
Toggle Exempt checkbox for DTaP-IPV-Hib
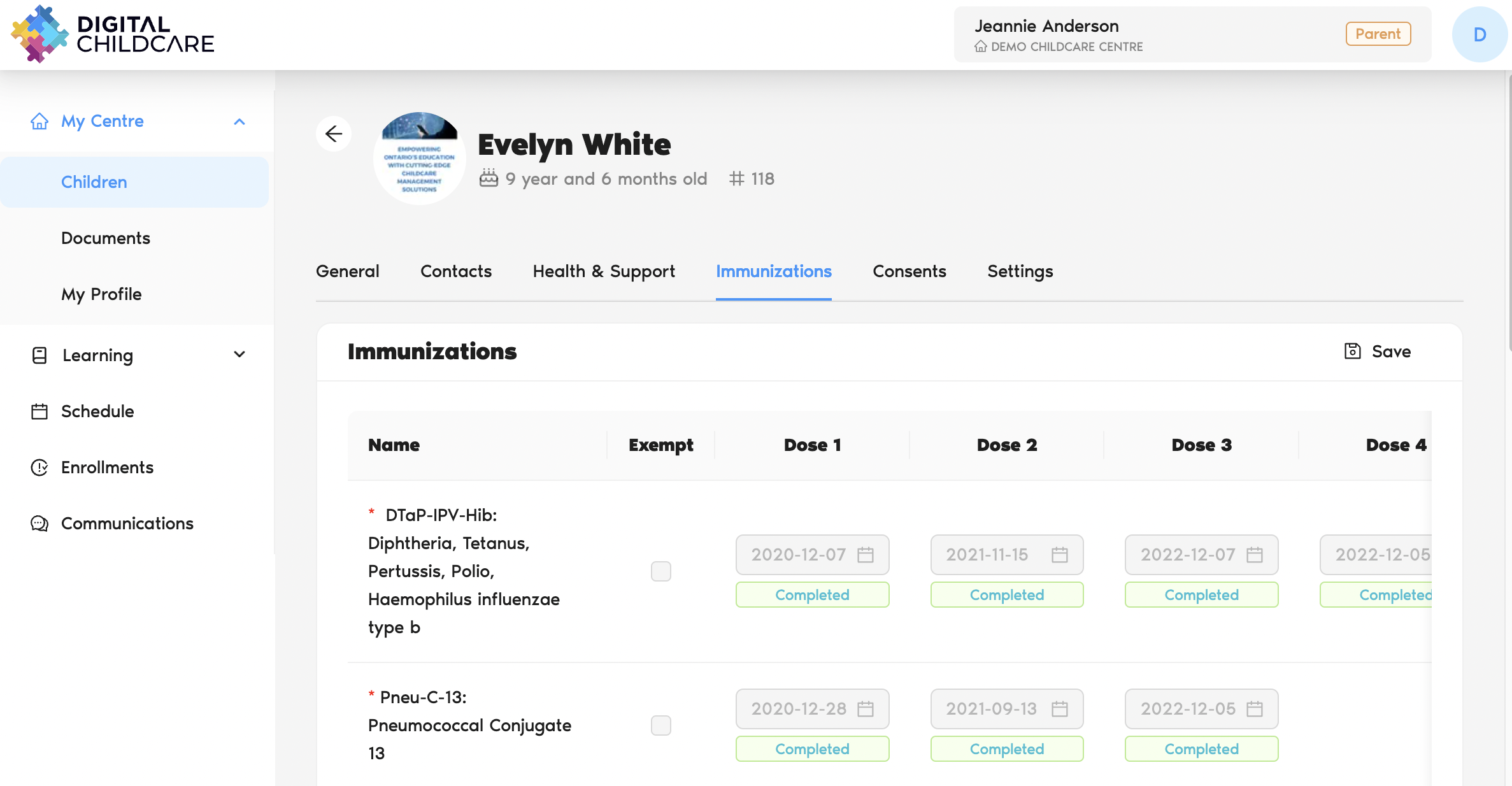pos(660,571)
